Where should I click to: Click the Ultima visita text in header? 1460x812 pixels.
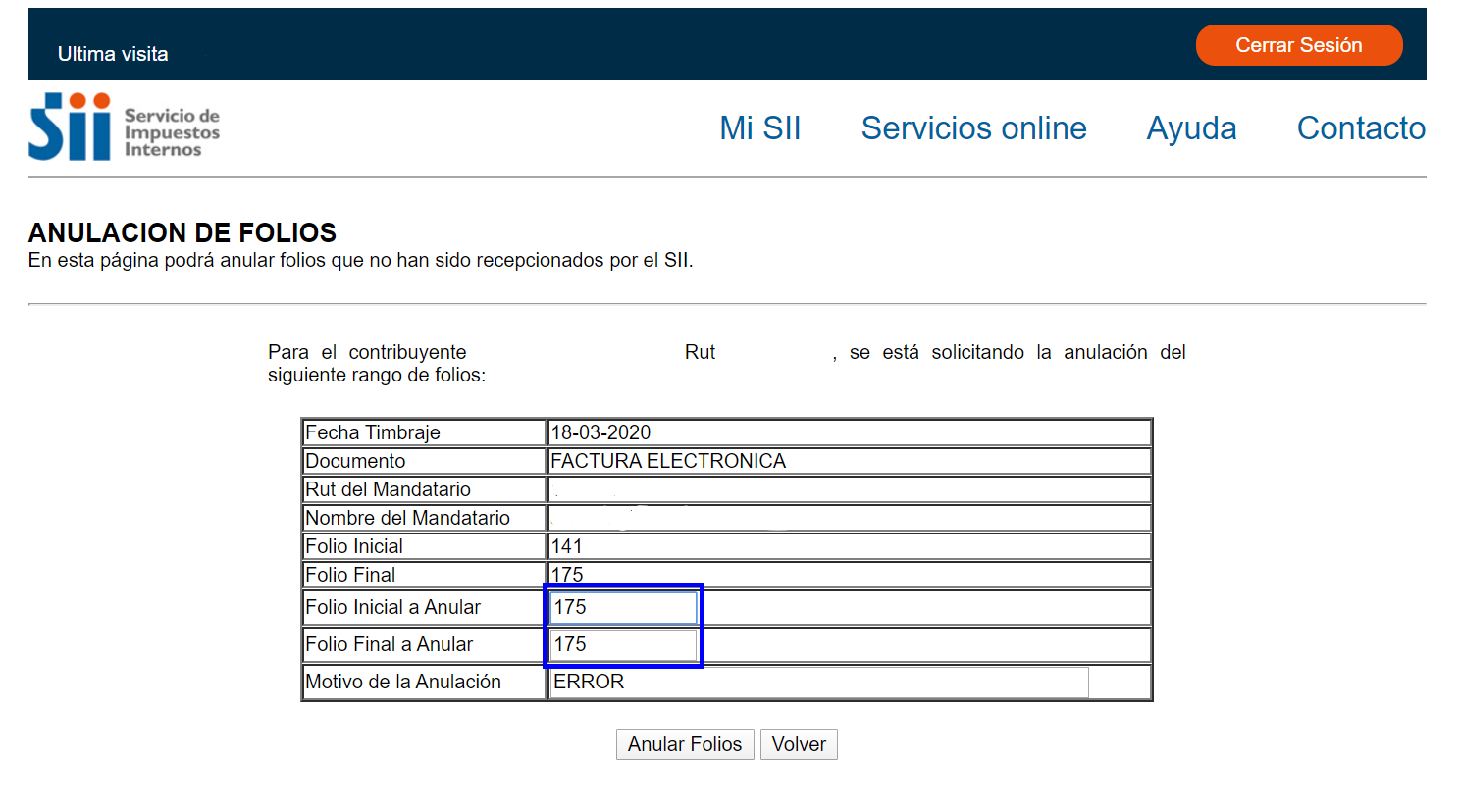pyautogui.click(x=113, y=54)
